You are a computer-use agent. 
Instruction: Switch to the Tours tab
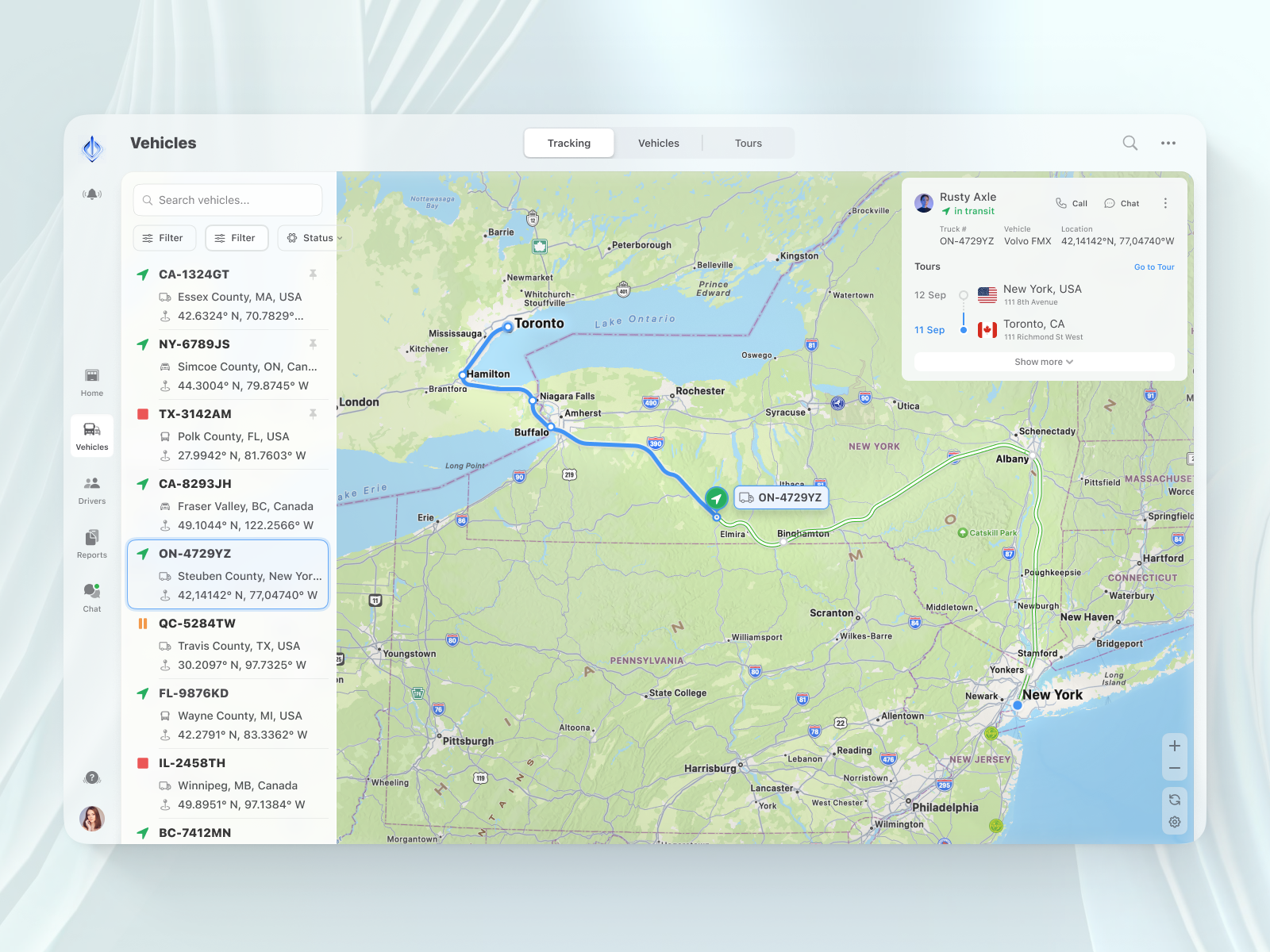pyautogui.click(x=747, y=143)
